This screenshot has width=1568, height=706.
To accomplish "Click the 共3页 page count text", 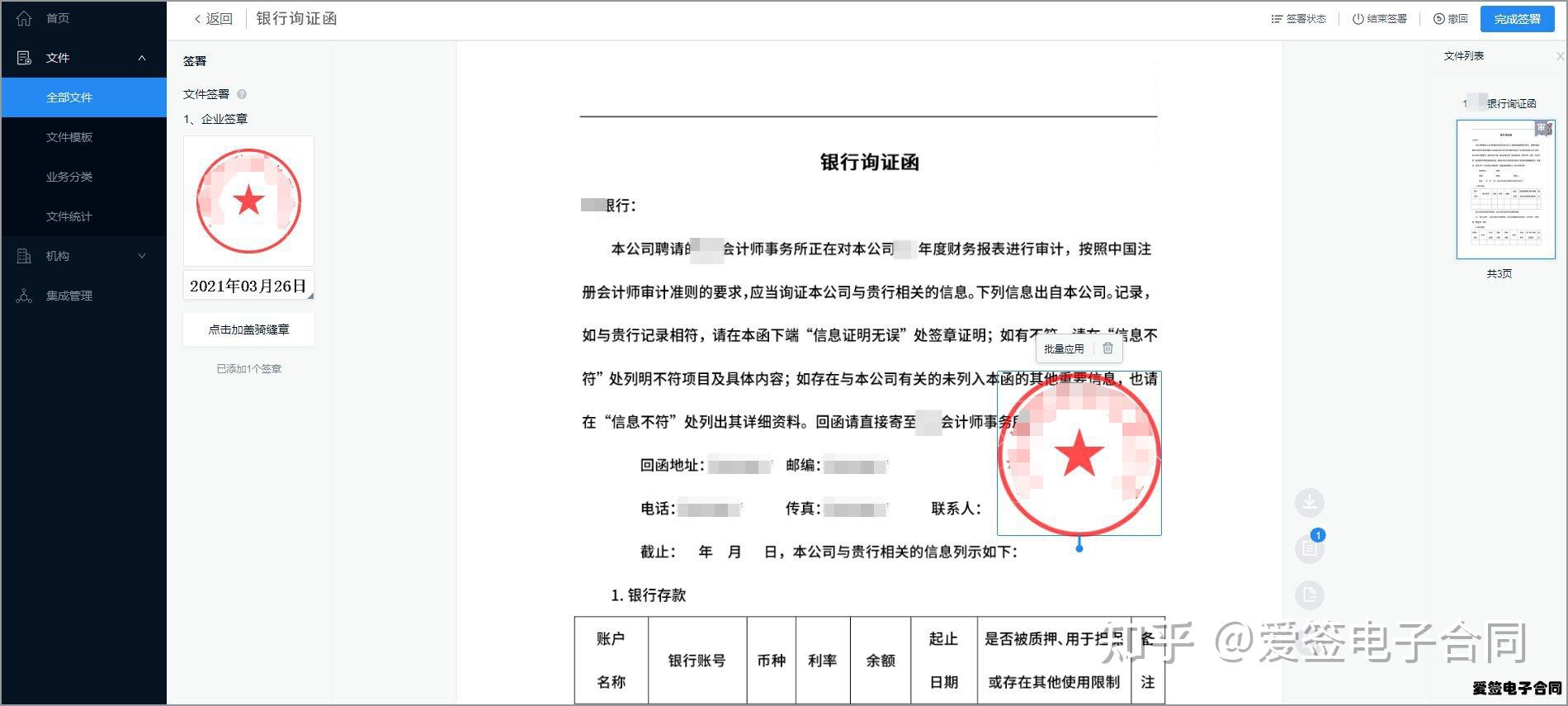I will click(1500, 273).
